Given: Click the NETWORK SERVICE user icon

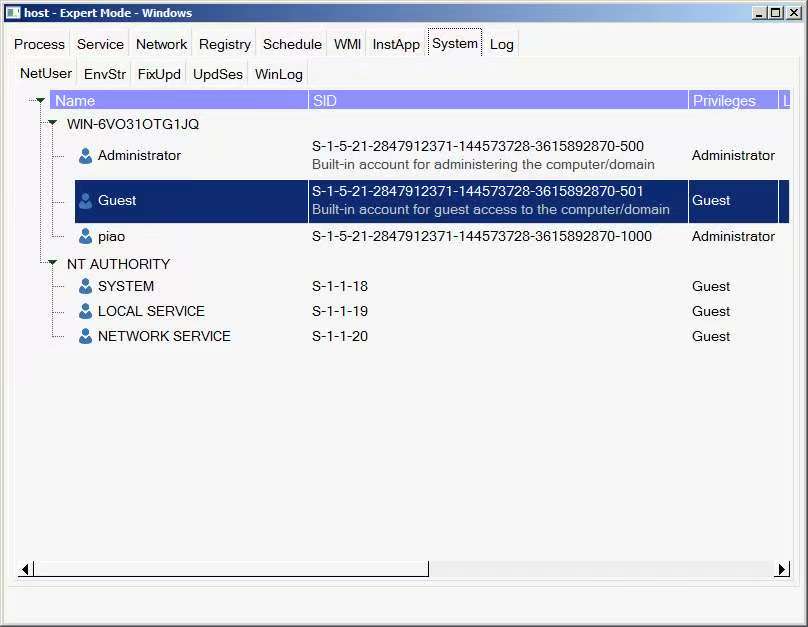Looking at the screenshot, I should [x=85, y=337].
